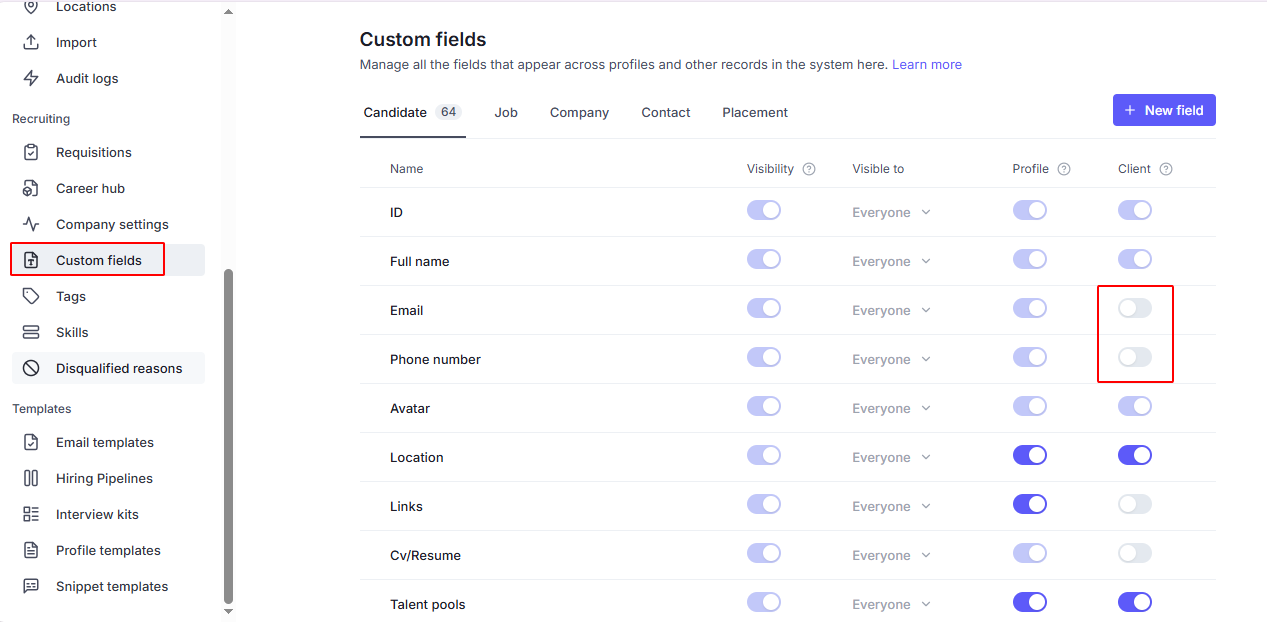Click the New field button
The image size is (1267, 622).
[x=1164, y=110]
